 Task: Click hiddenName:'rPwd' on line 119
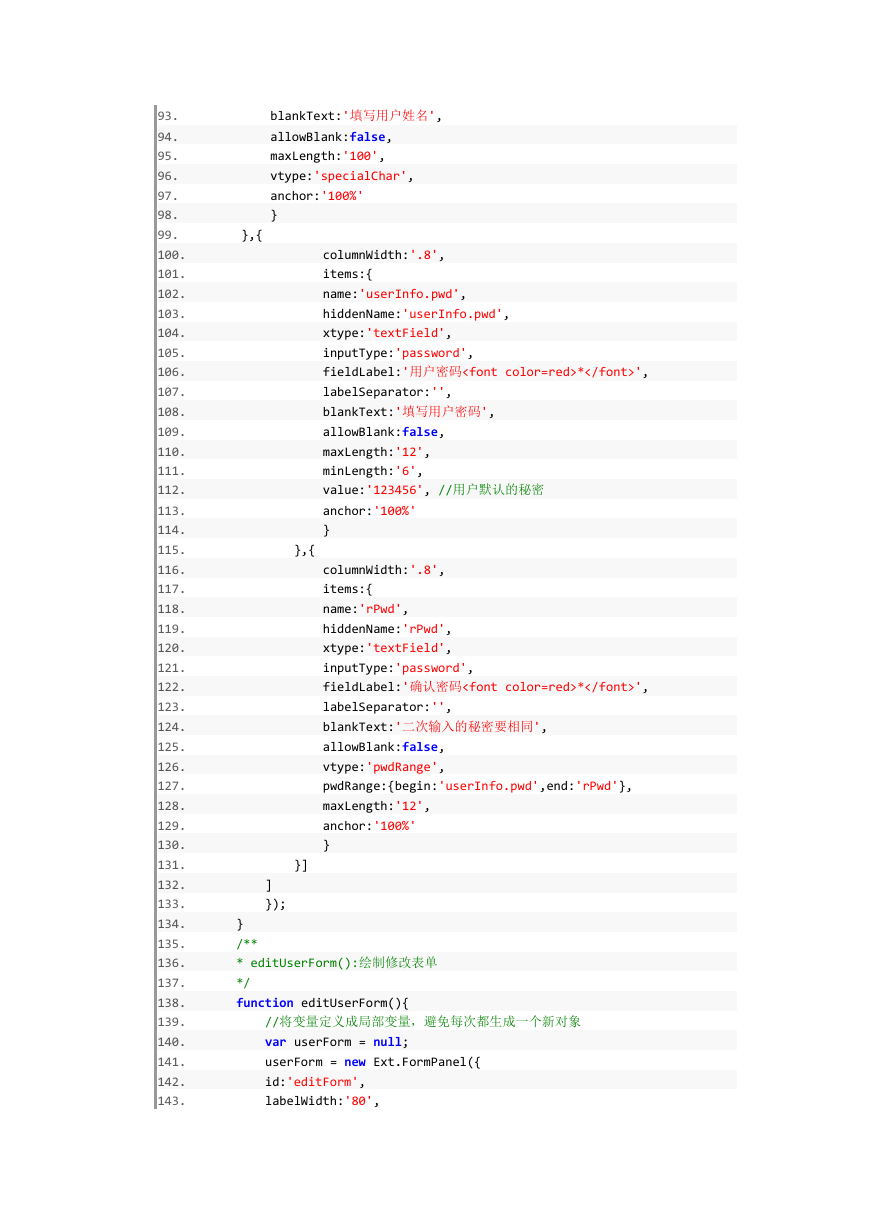[x=387, y=628]
